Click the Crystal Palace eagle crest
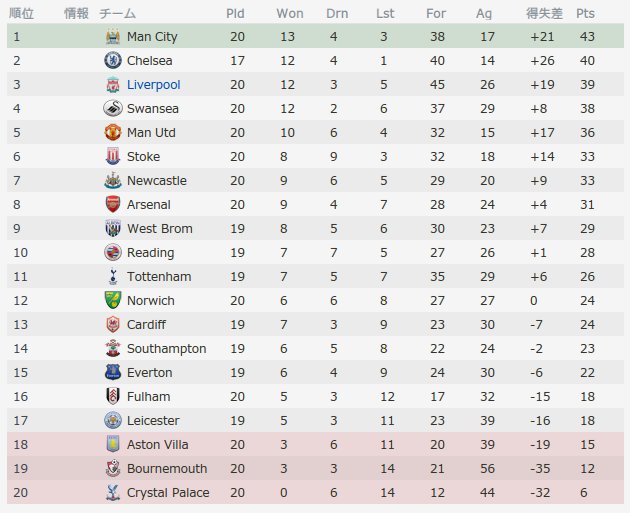 (x=113, y=493)
